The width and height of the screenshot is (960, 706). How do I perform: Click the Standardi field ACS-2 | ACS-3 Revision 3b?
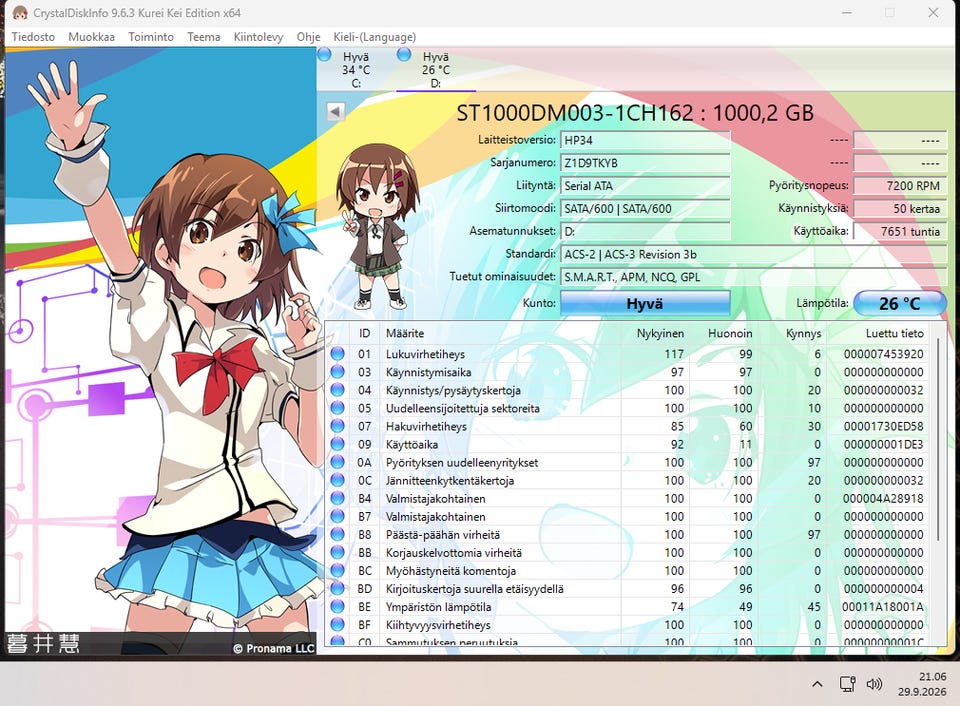(x=753, y=254)
